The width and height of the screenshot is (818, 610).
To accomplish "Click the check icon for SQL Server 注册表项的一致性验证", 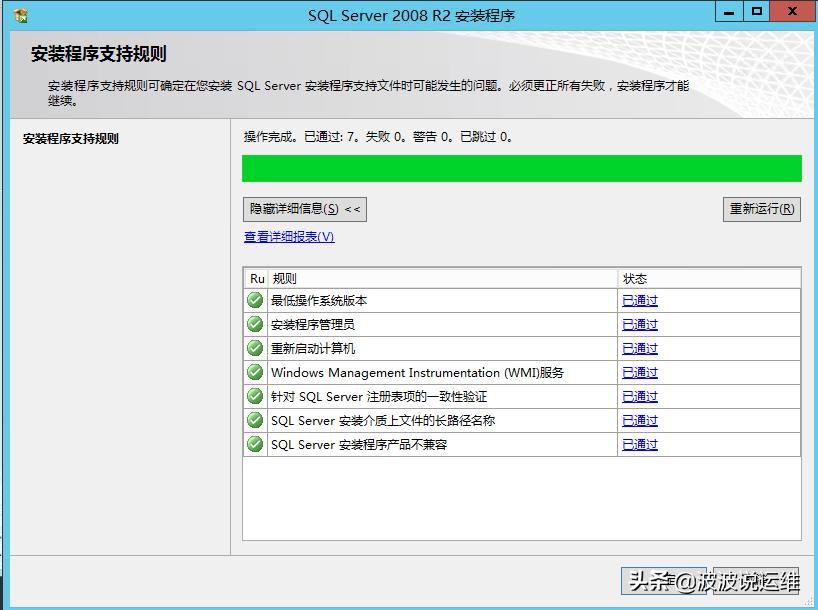I will coord(255,397).
